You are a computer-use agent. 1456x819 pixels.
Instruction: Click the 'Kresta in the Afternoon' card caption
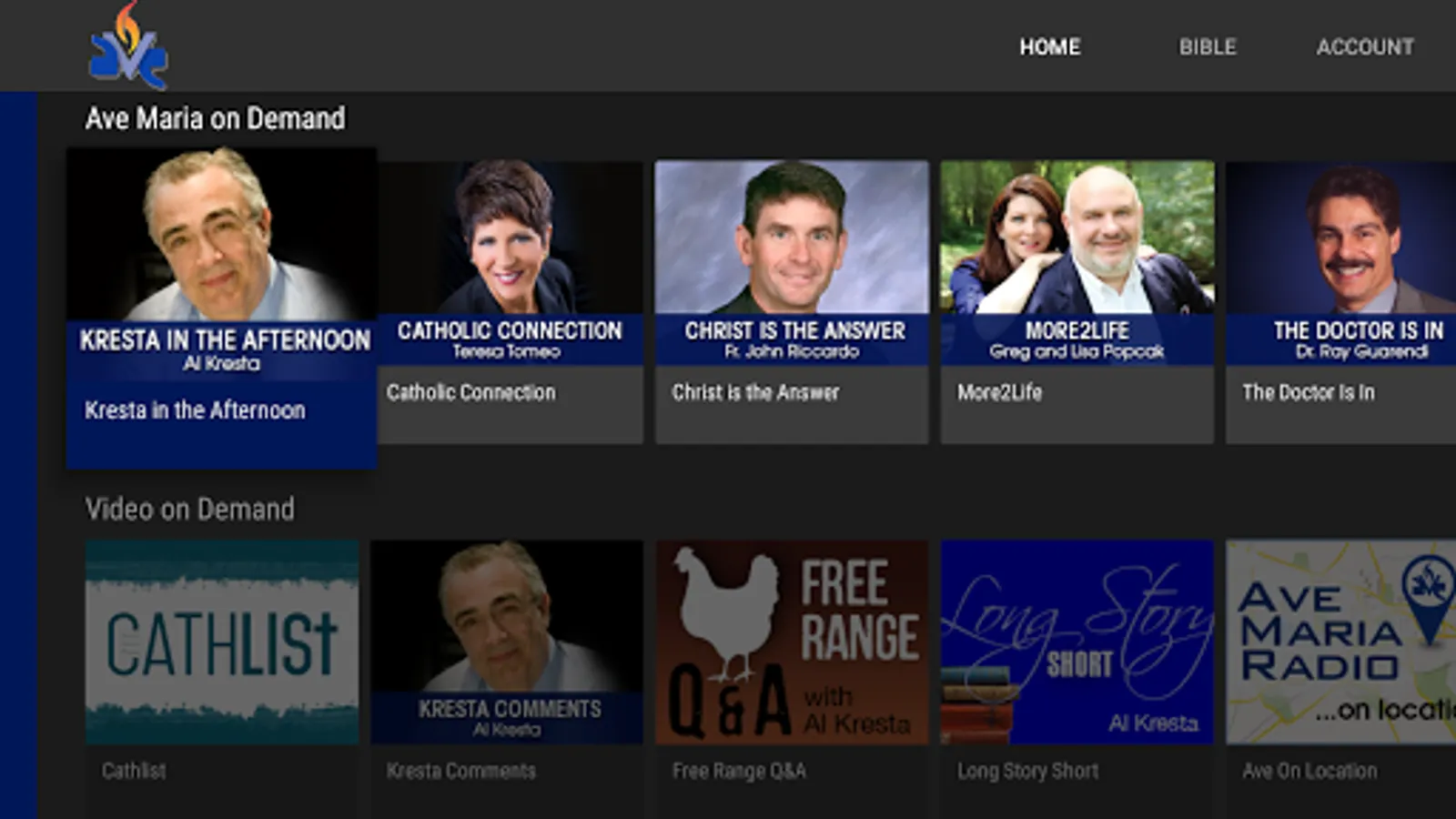point(195,410)
